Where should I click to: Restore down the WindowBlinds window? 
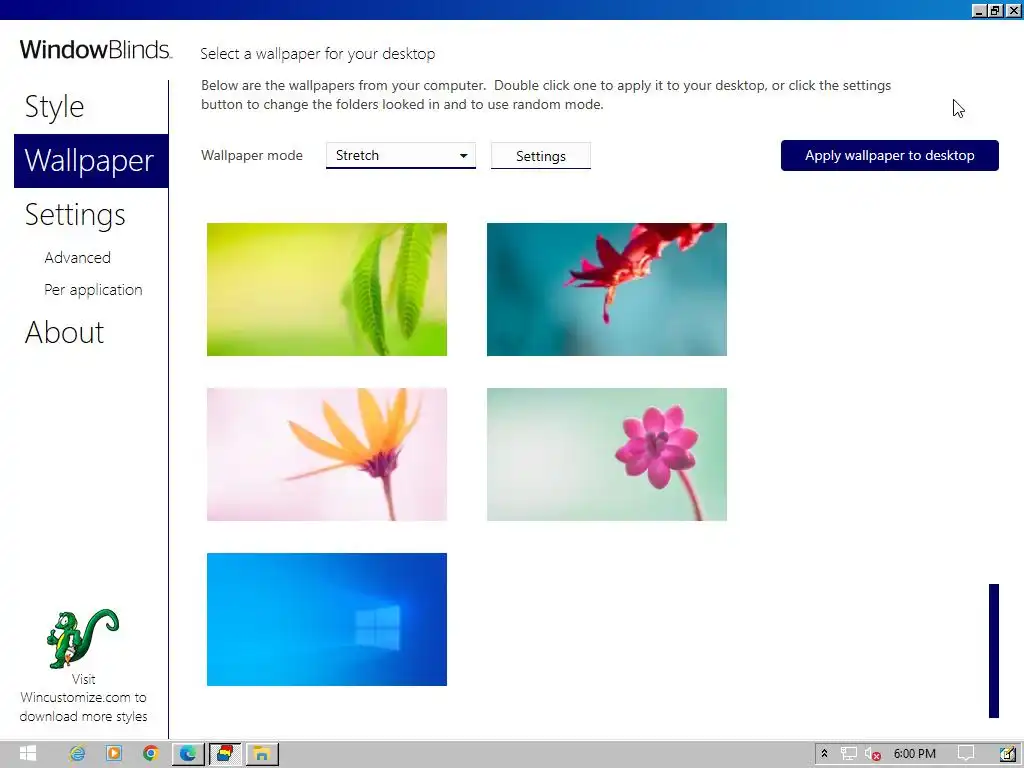[995, 10]
